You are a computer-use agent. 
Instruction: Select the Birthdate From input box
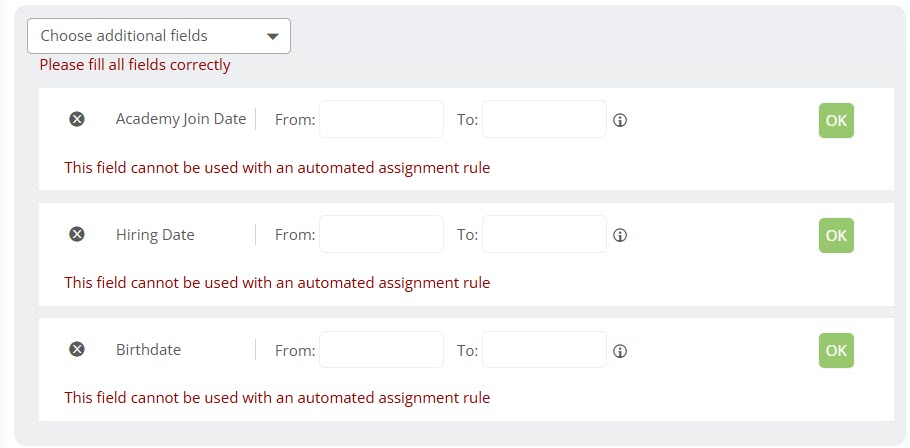click(x=381, y=350)
